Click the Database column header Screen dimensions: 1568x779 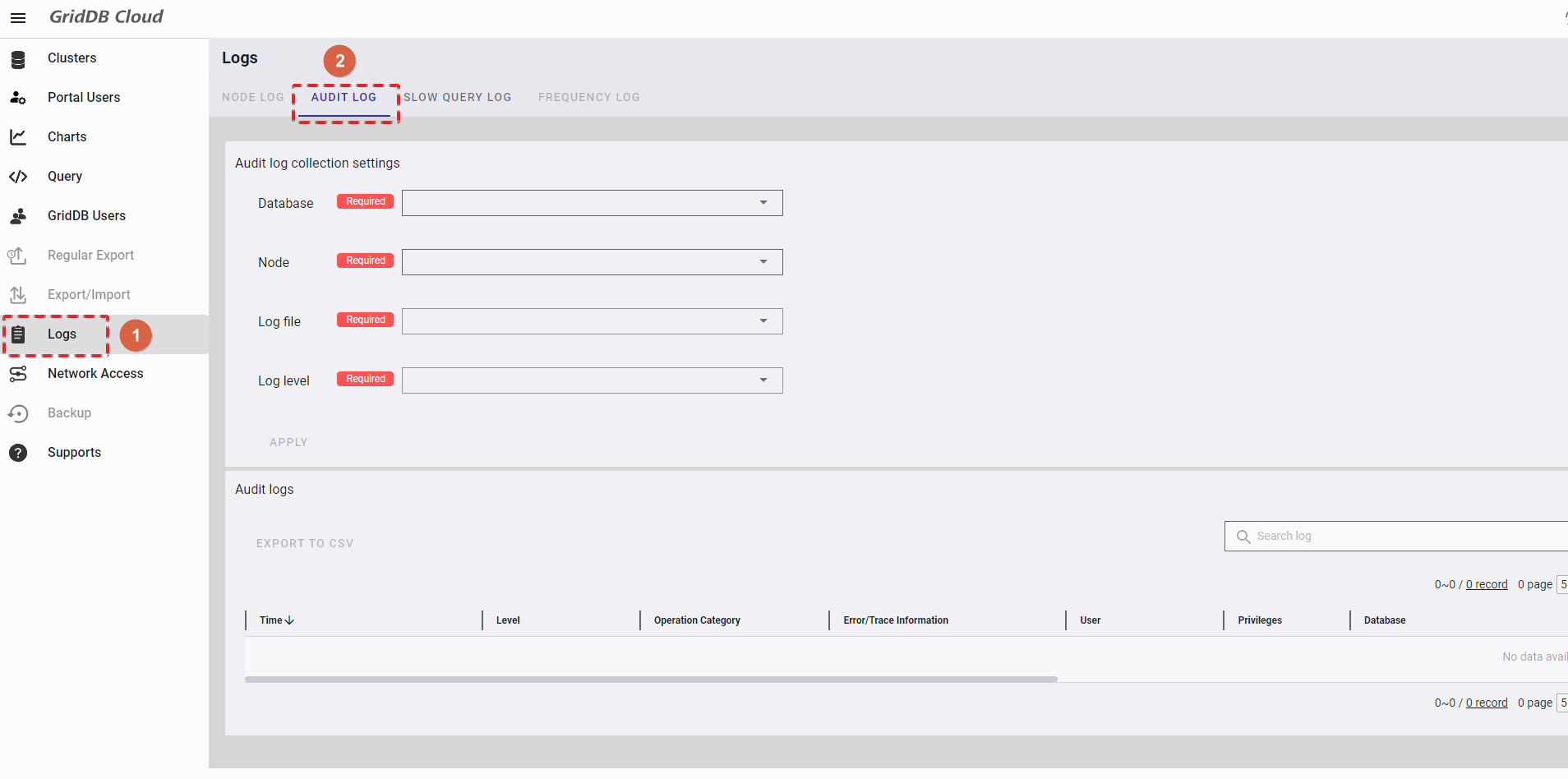(1385, 620)
